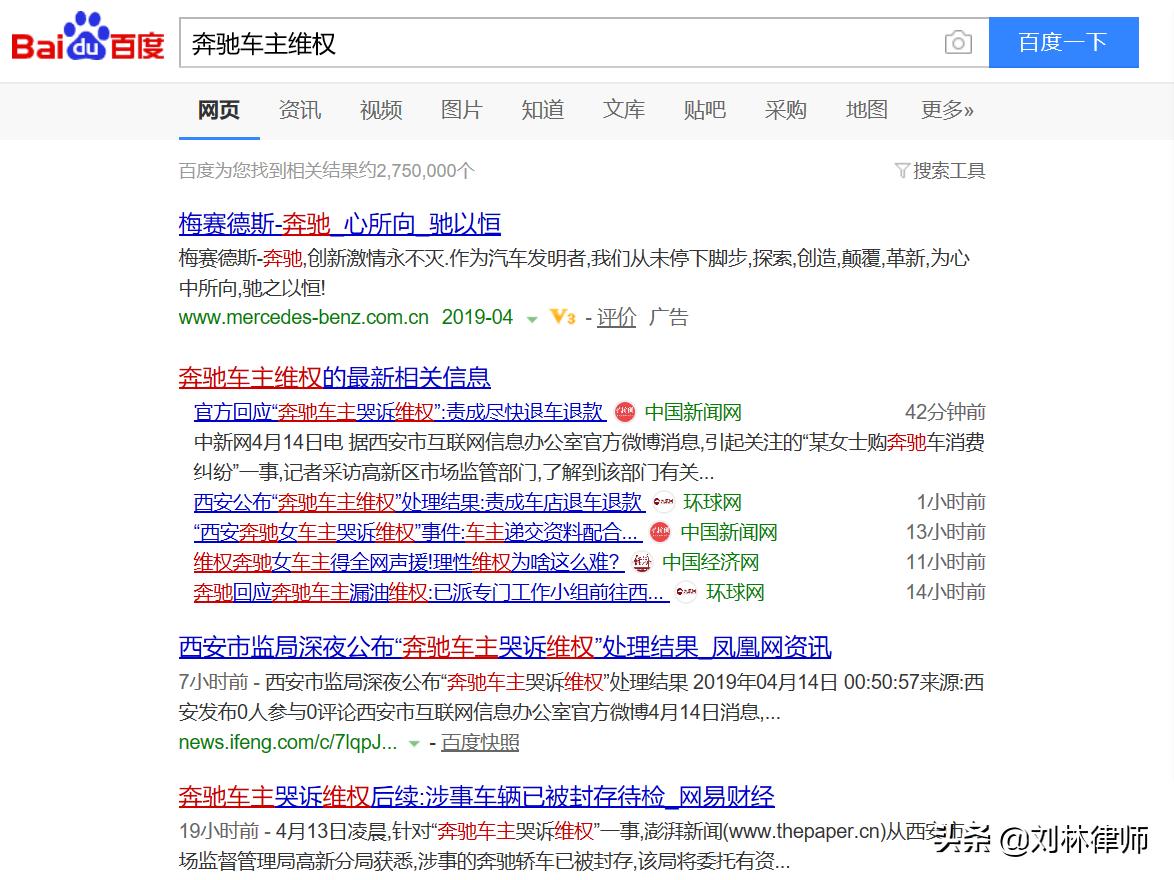Expand the date dropdown next to 2019-04
The width and height of the screenshot is (1174, 880).
coord(532,317)
